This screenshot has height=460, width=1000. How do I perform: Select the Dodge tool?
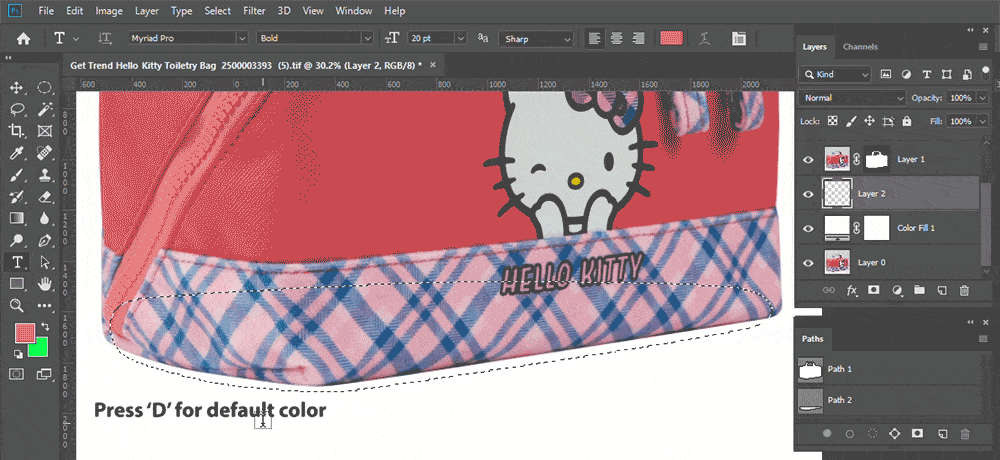(x=17, y=240)
